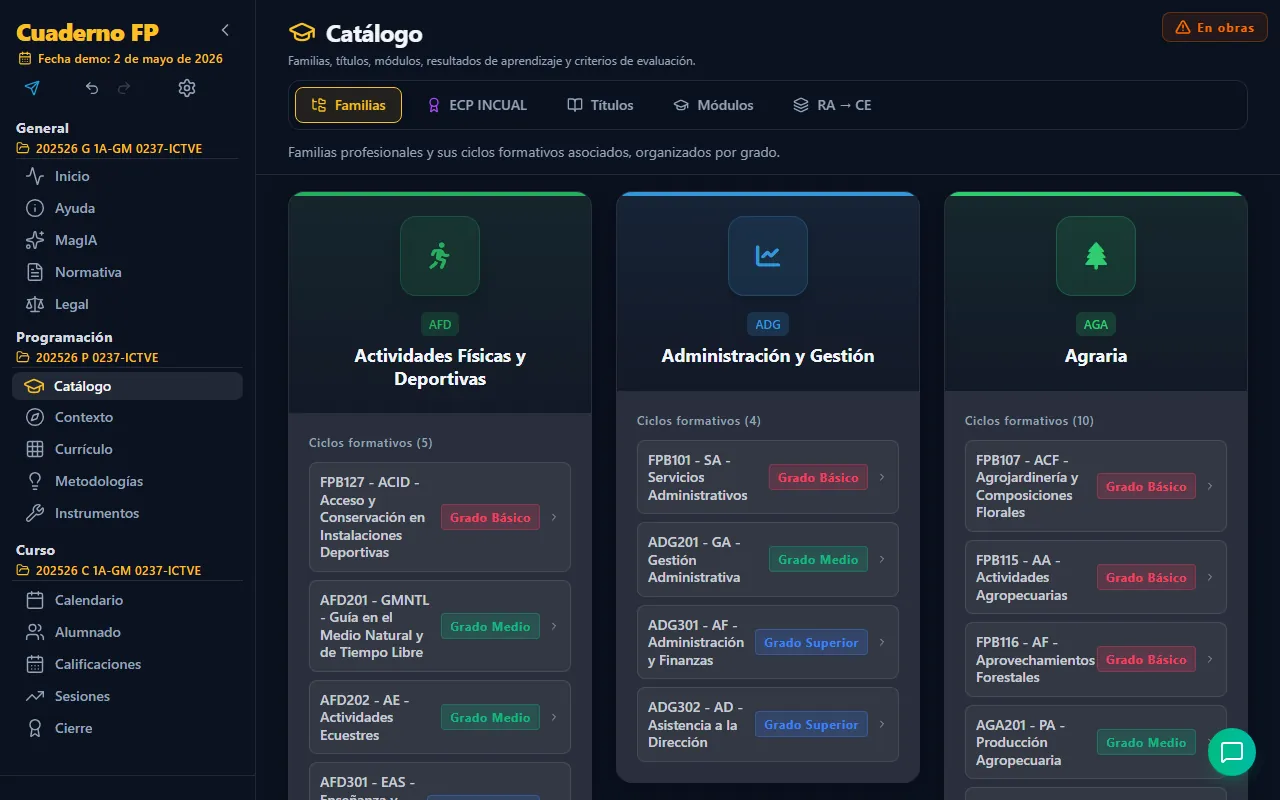Click the paper plane send icon
The image size is (1280, 800).
click(32, 88)
